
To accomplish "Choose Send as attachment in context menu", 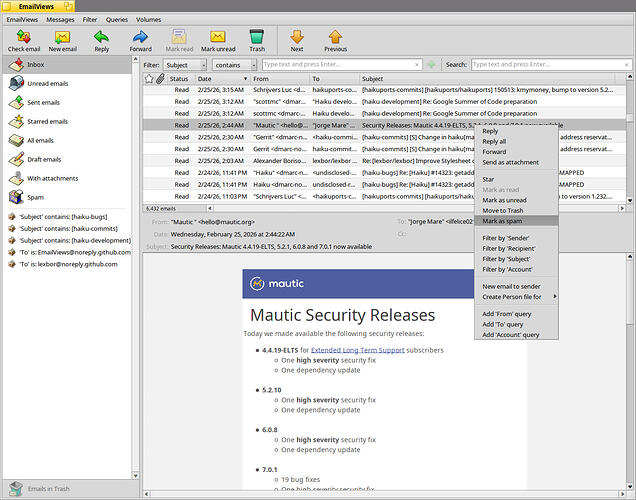I will [x=516, y=162].
